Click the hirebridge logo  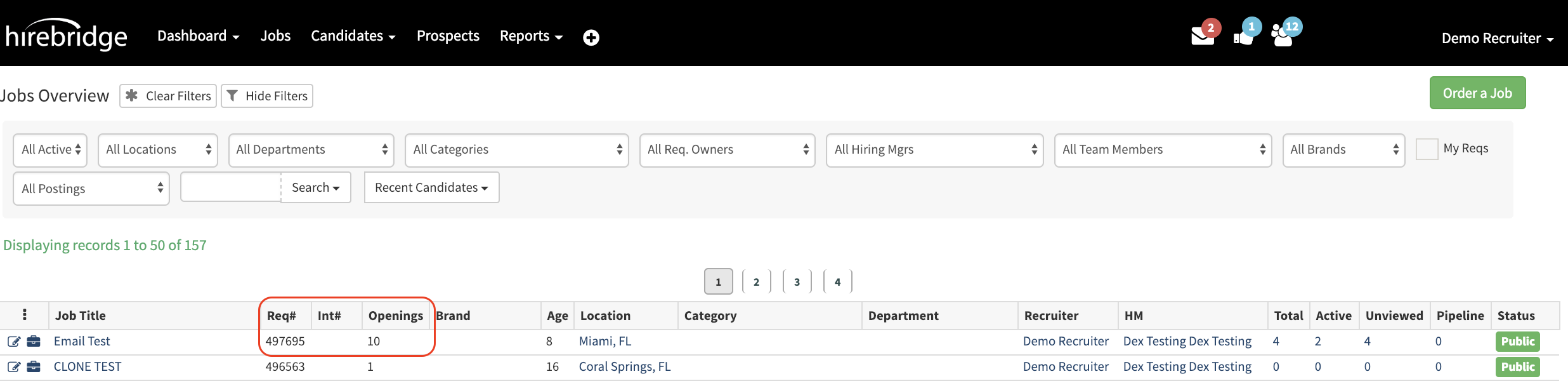[66, 35]
